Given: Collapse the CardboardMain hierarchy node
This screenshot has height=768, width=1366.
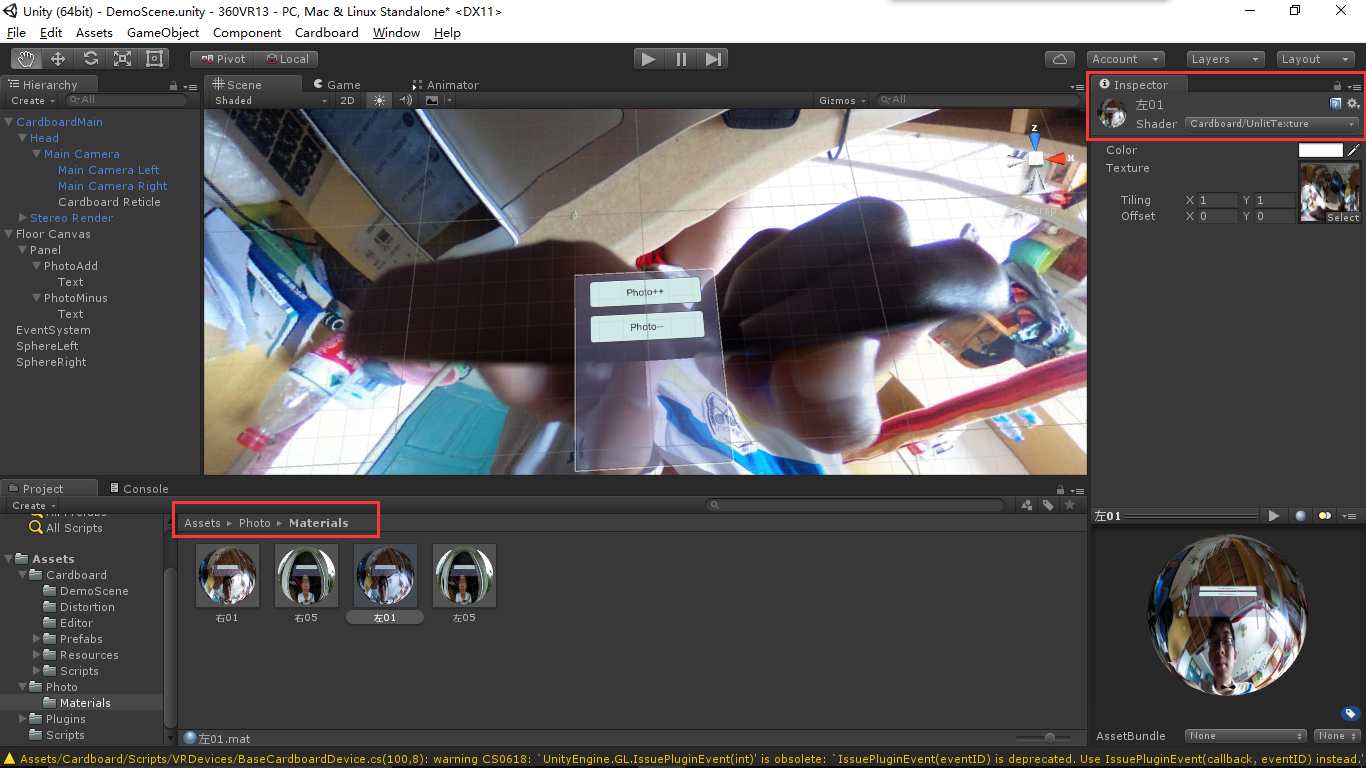Looking at the screenshot, I should 9,122.
